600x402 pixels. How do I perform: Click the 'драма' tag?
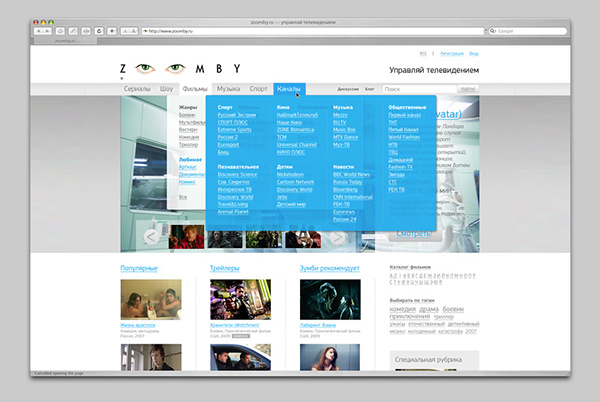429,309
